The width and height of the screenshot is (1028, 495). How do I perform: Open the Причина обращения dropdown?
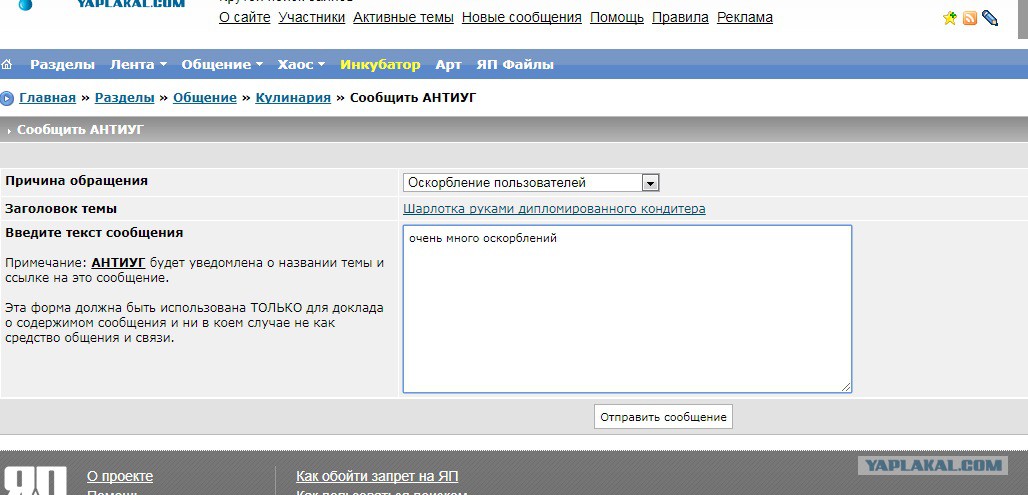click(x=531, y=183)
